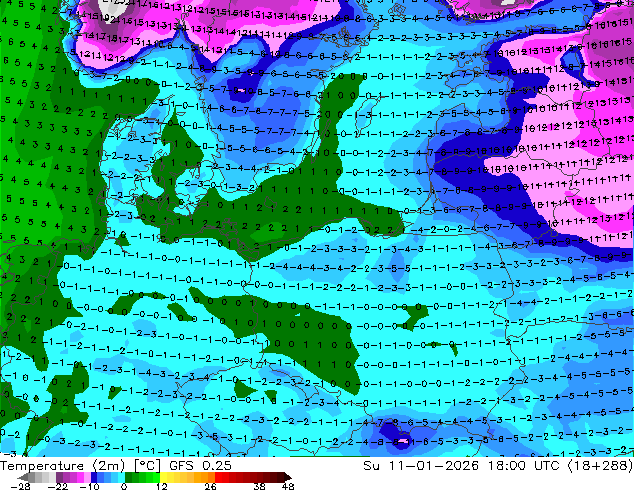
Task: Pick the dark maroon arrow legend end at 48
Action: 288,477
